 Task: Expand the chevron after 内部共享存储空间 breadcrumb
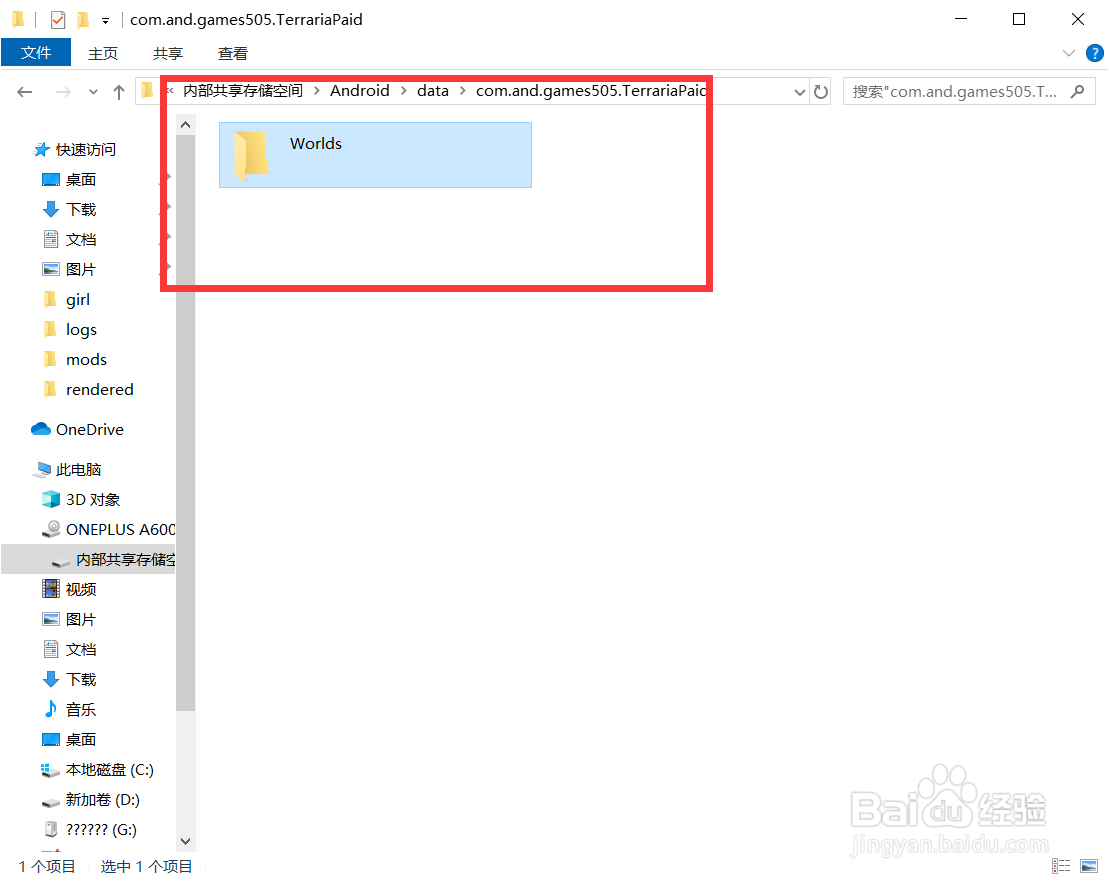point(316,91)
